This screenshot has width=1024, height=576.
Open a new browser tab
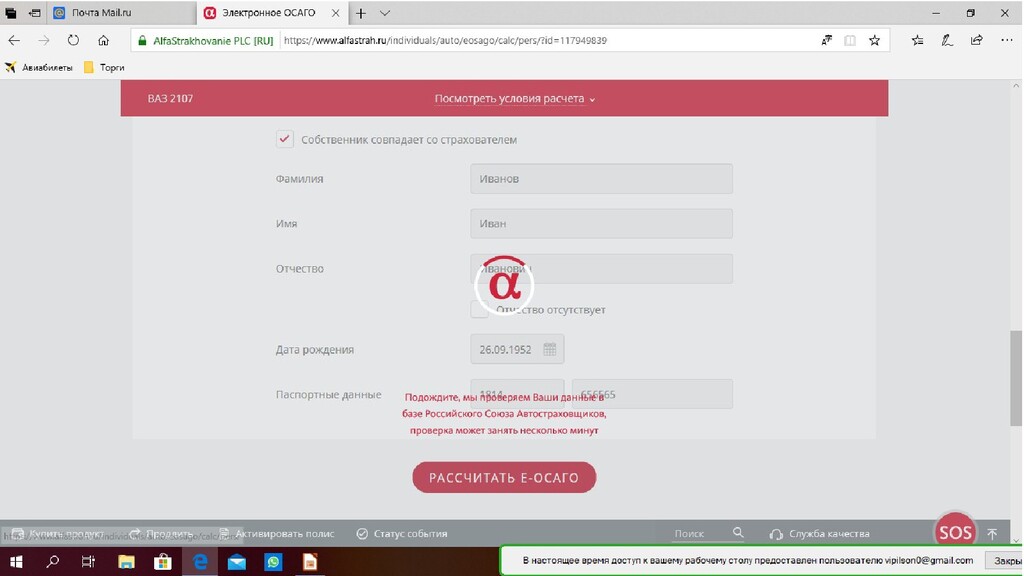(x=360, y=13)
